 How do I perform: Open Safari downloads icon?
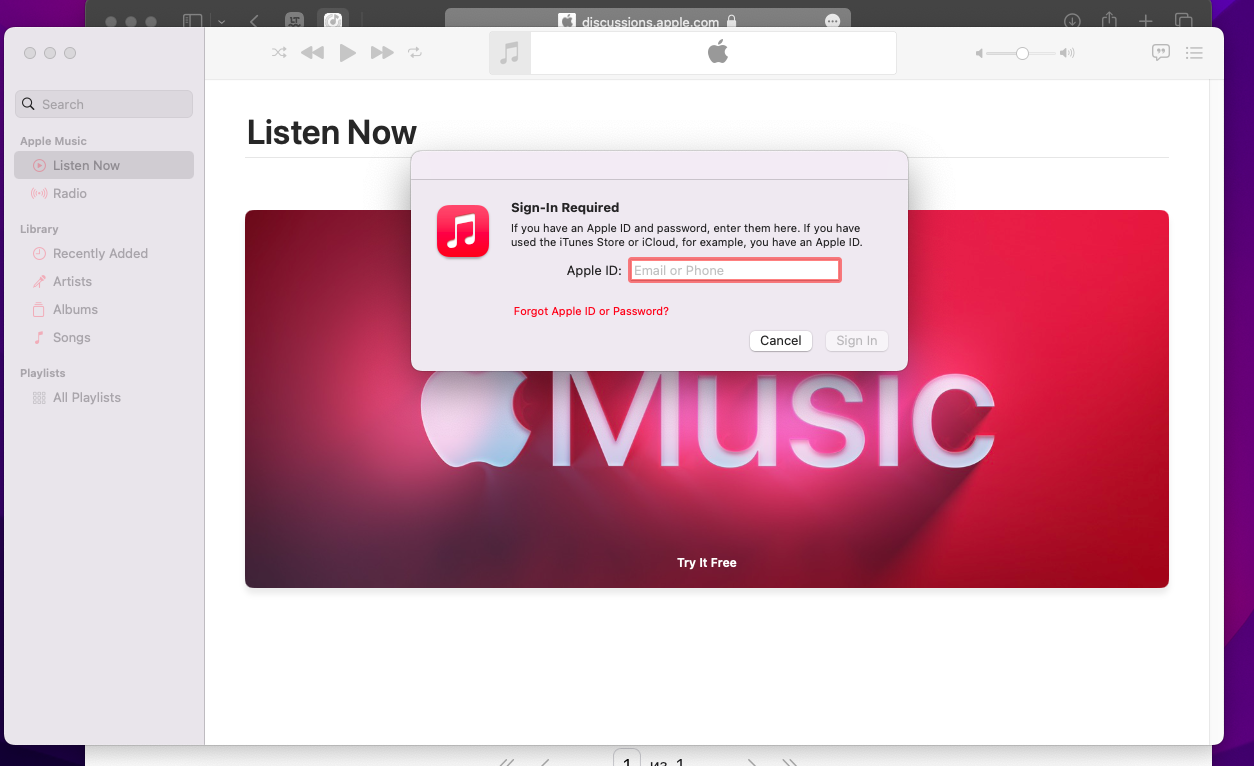[x=1072, y=21]
